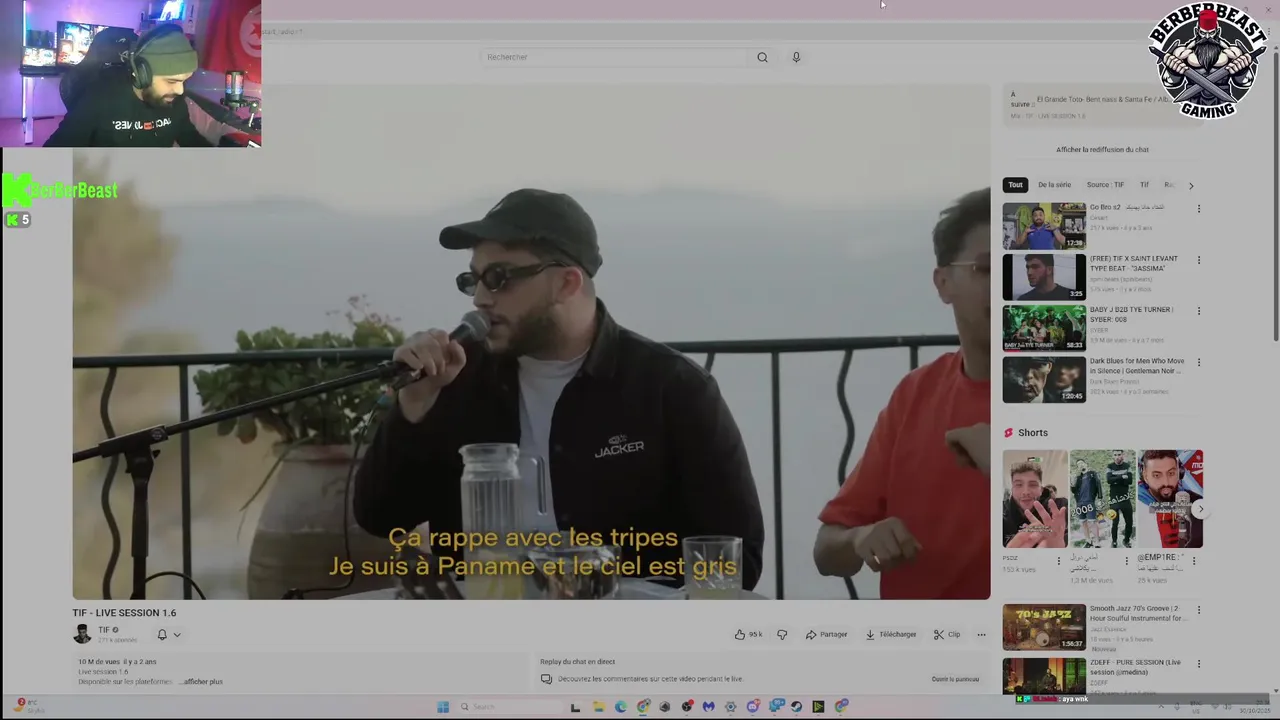Create a clip with the Clip scissors button
Image resolution: width=1280 pixels, height=720 pixels.
coord(947,634)
